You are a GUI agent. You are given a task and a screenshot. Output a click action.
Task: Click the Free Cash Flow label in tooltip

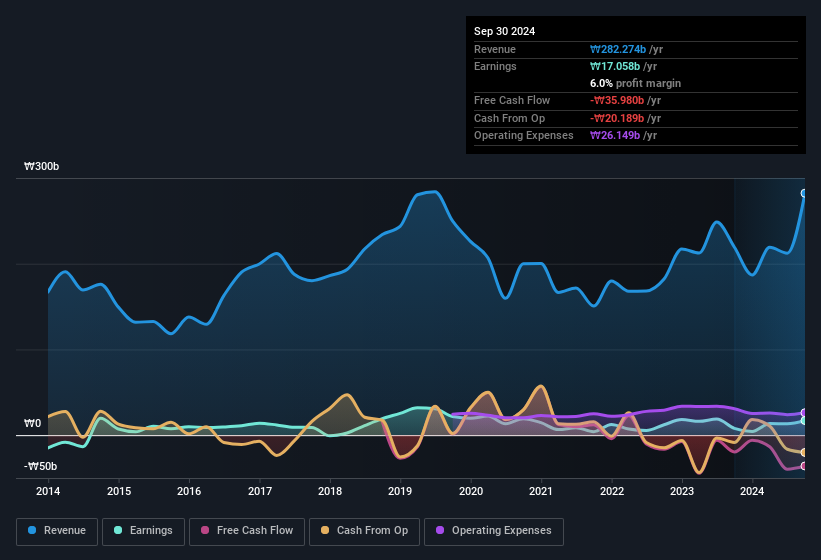[512, 100]
